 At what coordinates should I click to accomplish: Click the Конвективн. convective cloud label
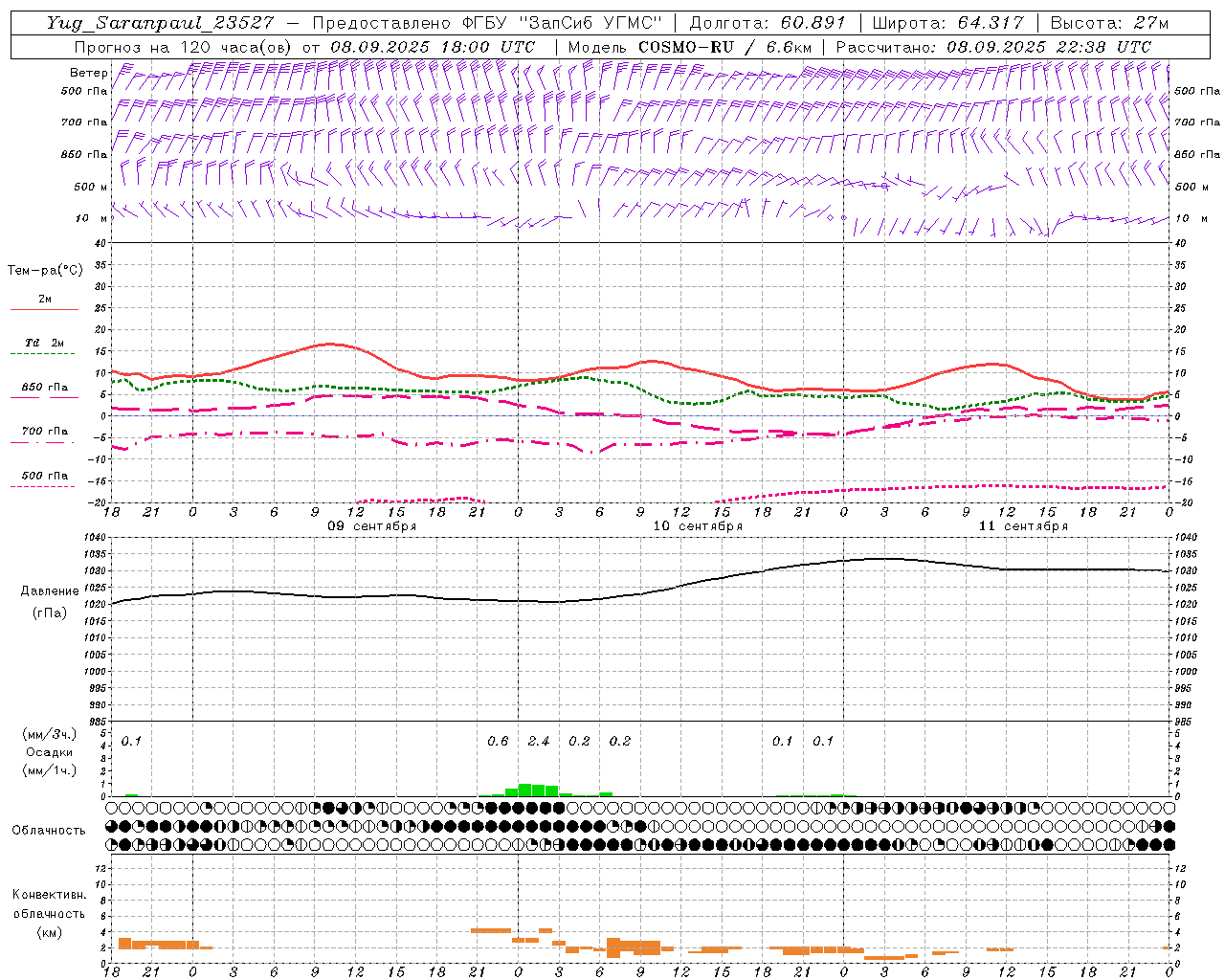coord(49,895)
